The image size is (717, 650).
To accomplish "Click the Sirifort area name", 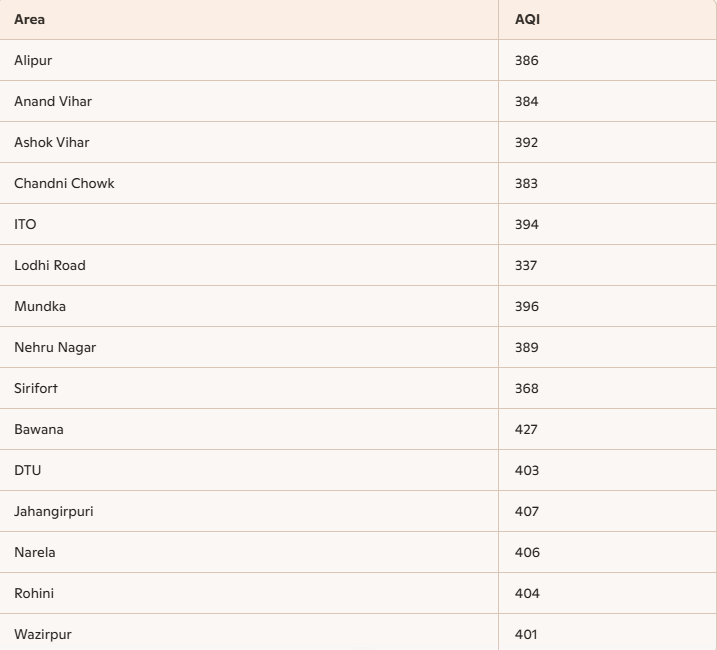I will [x=36, y=388].
